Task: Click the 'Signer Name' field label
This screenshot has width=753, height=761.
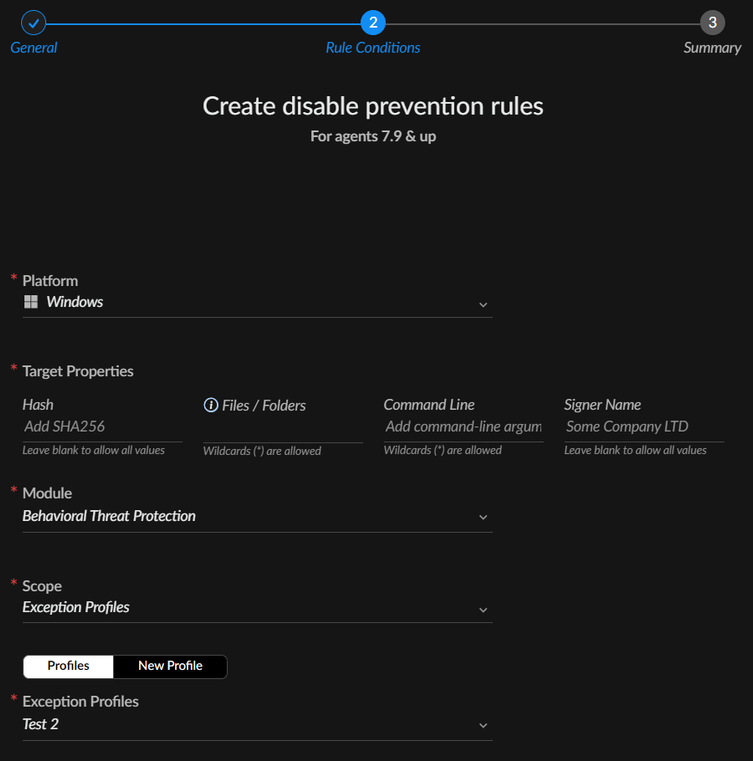Action: pyautogui.click(x=602, y=405)
